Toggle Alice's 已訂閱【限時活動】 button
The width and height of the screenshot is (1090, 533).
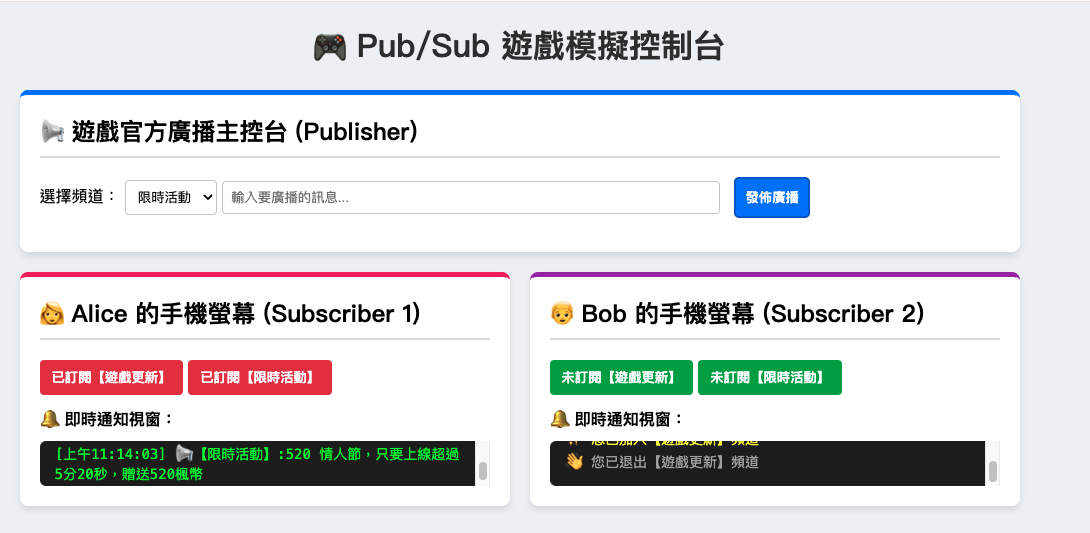pos(260,377)
